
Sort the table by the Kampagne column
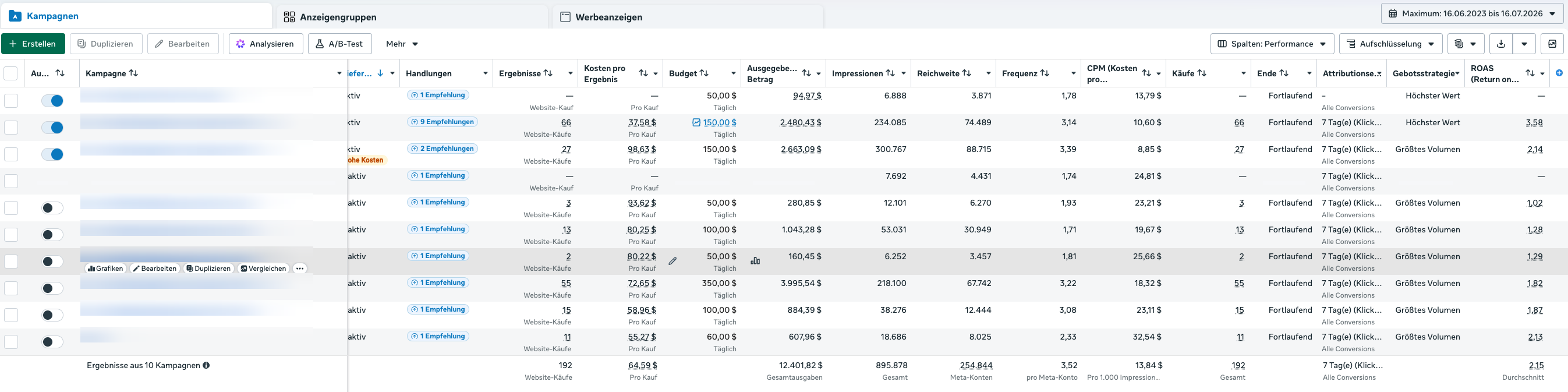pyautogui.click(x=134, y=73)
